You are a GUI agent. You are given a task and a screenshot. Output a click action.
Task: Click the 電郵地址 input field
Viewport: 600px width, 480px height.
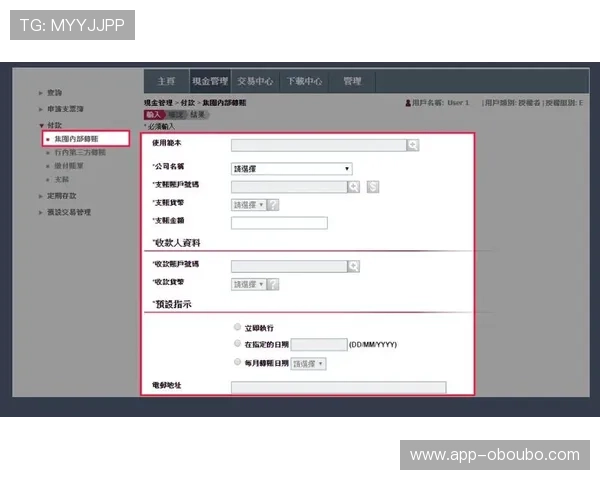pos(339,387)
